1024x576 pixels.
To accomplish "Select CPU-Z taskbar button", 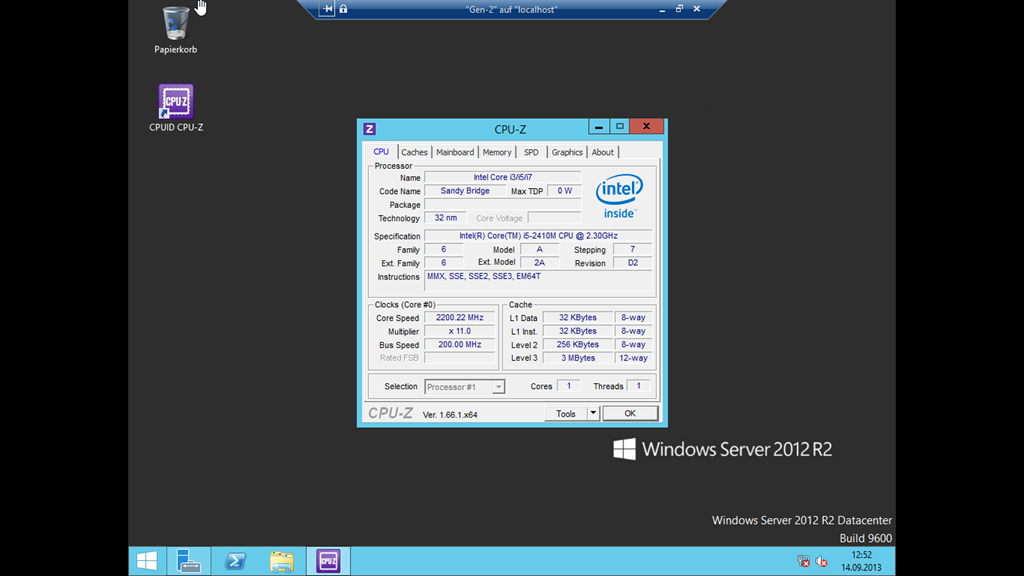I will coord(328,561).
